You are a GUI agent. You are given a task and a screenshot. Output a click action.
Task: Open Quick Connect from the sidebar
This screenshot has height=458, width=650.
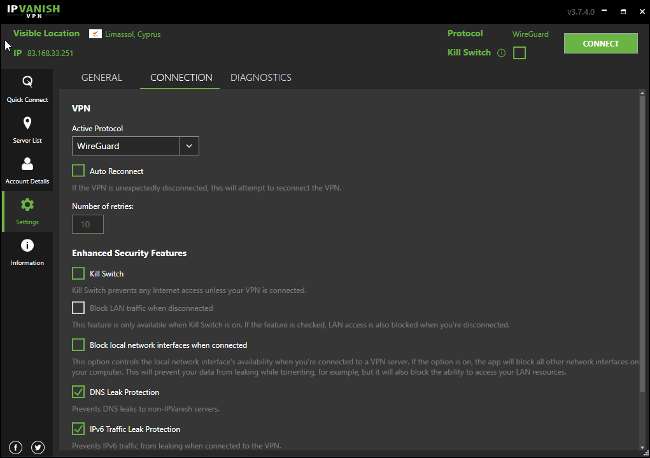27,89
